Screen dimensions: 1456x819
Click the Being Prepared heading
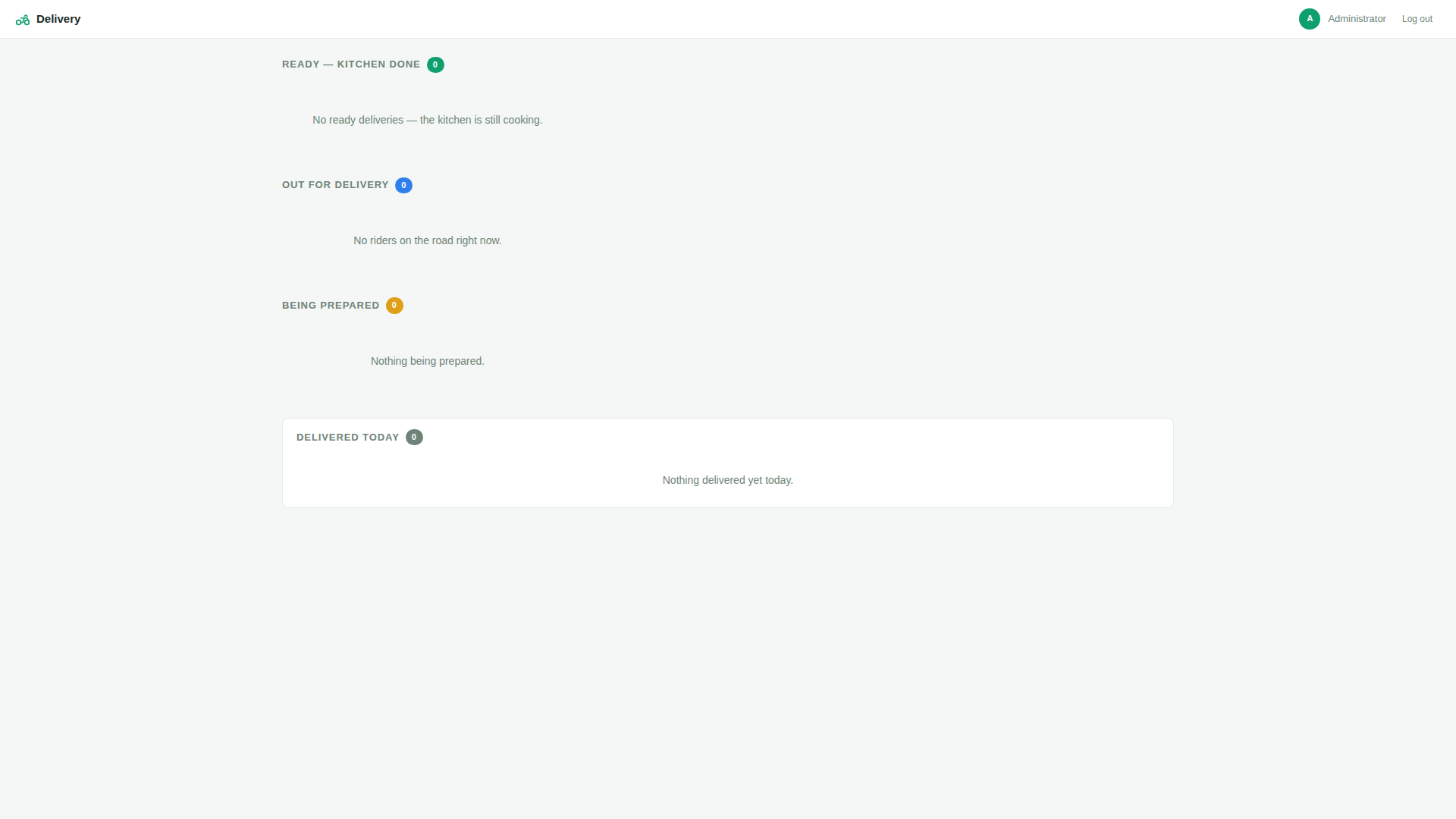331,306
